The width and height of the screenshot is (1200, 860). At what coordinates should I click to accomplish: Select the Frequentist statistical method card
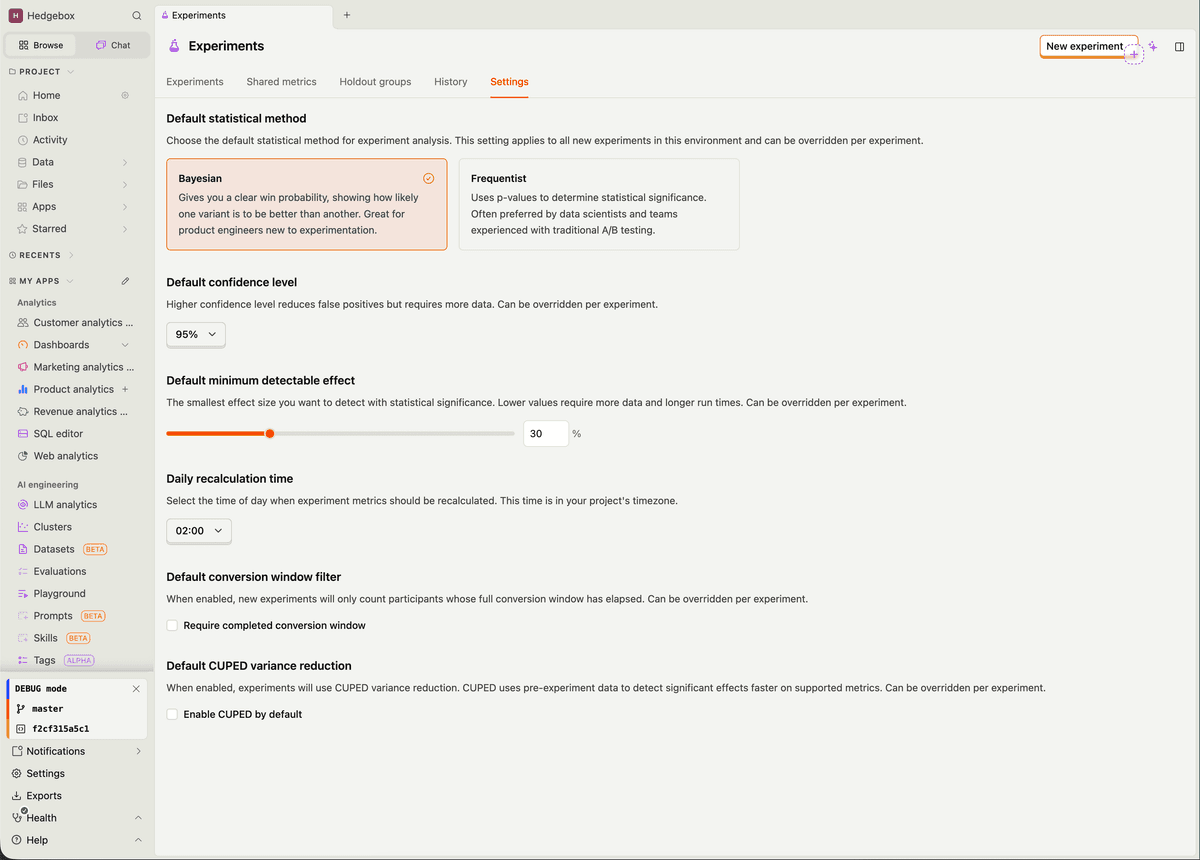(599, 204)
